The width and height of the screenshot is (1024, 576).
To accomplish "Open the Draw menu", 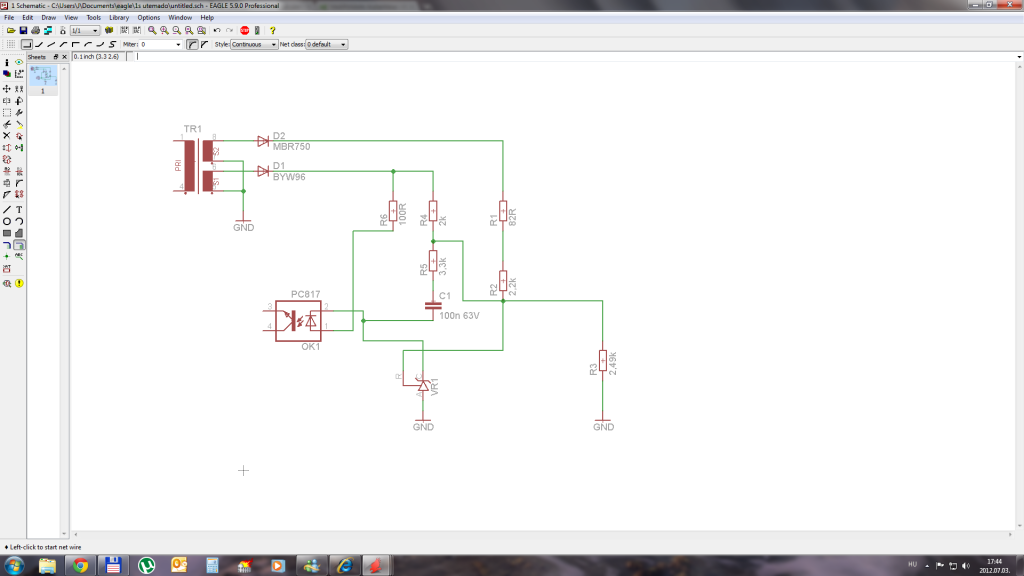I will [48, 18].
